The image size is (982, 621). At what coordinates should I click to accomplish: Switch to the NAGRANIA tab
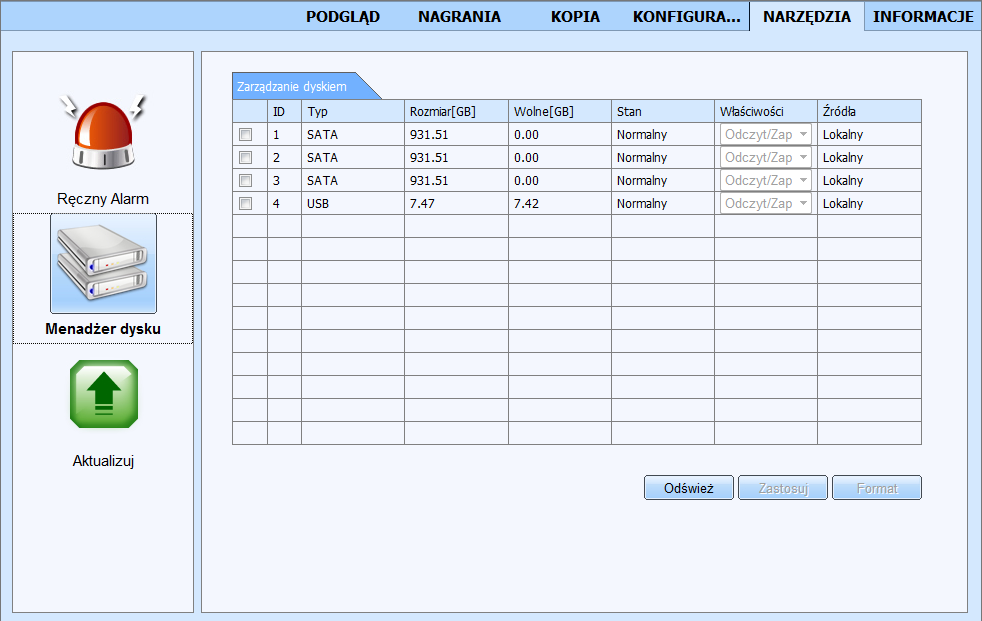point(459,17)
